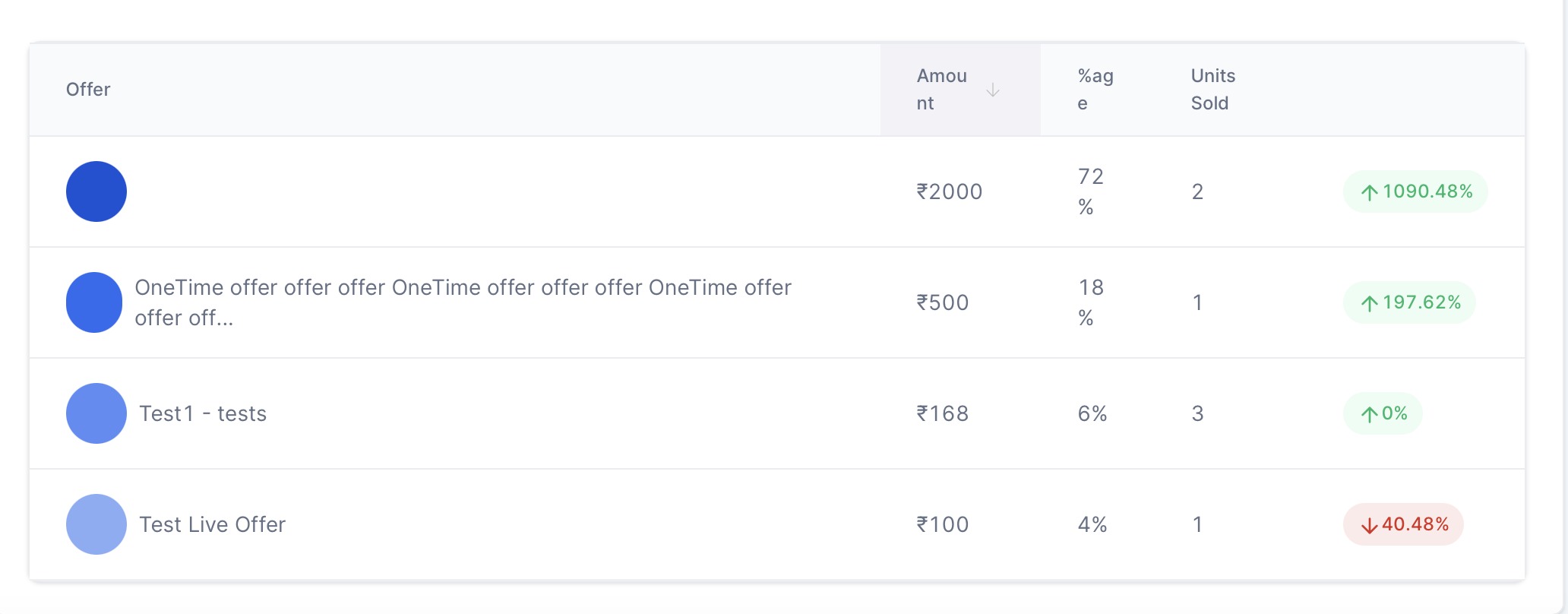Open the Test Live Offer name
The height and width of the screenshot is (614, 1568).
(212, 524)
